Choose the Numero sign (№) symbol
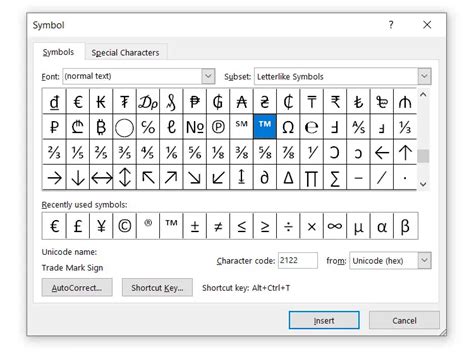Image resolution: width=474 pixels, height=362 pixels. (x=195, y=127)
